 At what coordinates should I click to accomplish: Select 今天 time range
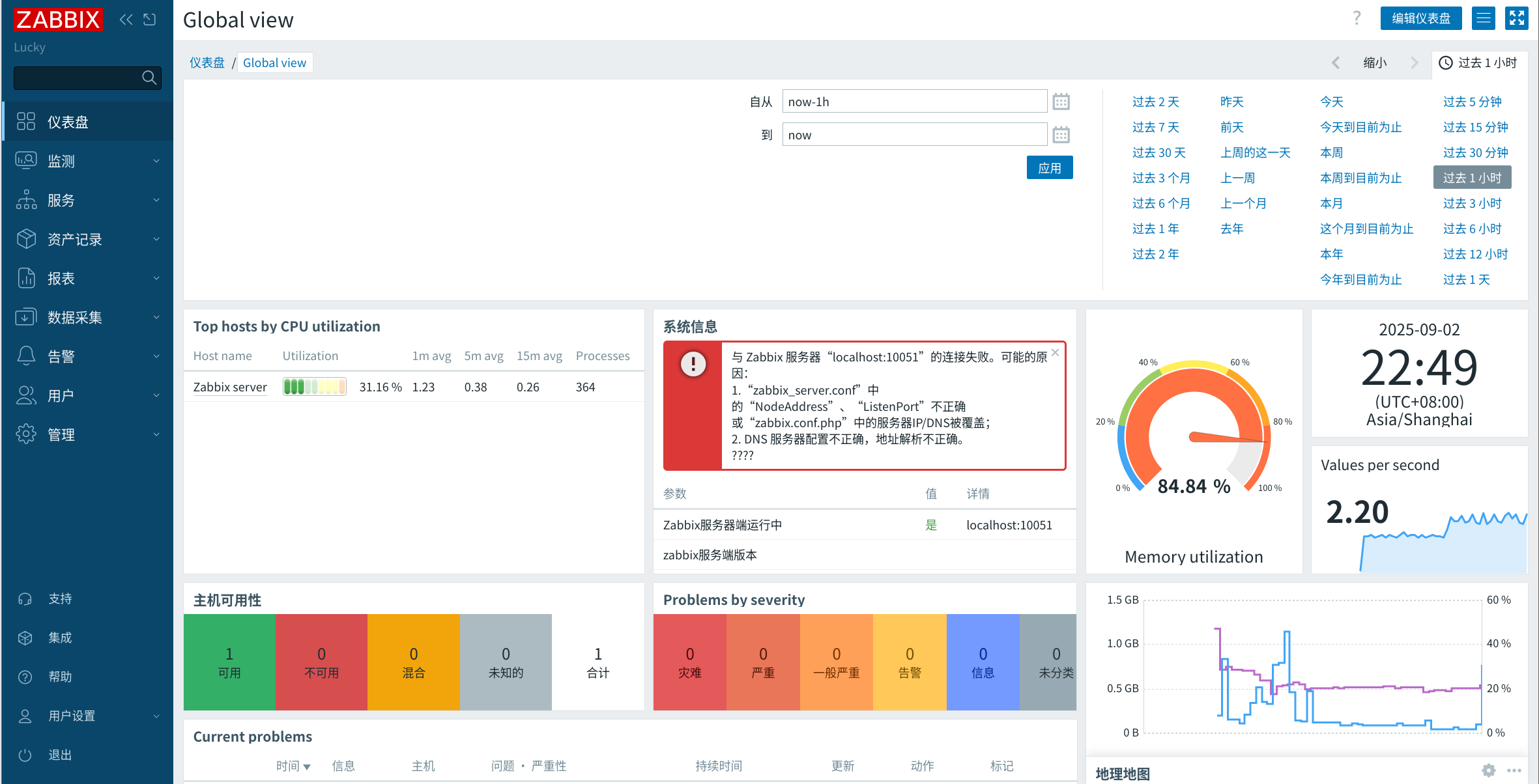point(1332,102)
